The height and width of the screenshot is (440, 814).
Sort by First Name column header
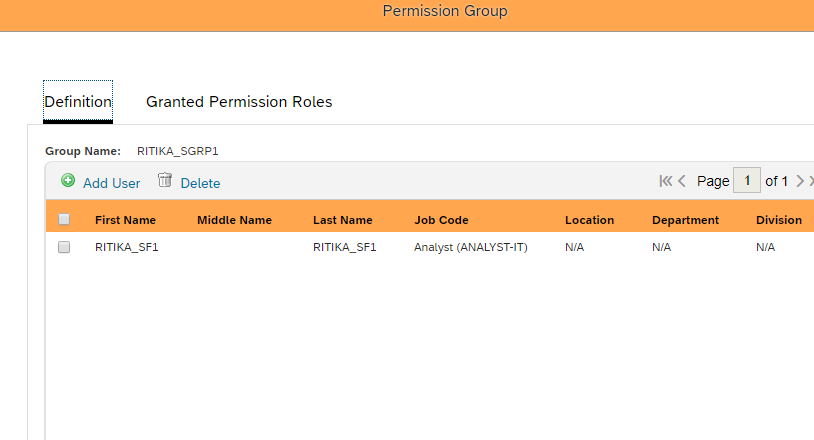(125, 220)
